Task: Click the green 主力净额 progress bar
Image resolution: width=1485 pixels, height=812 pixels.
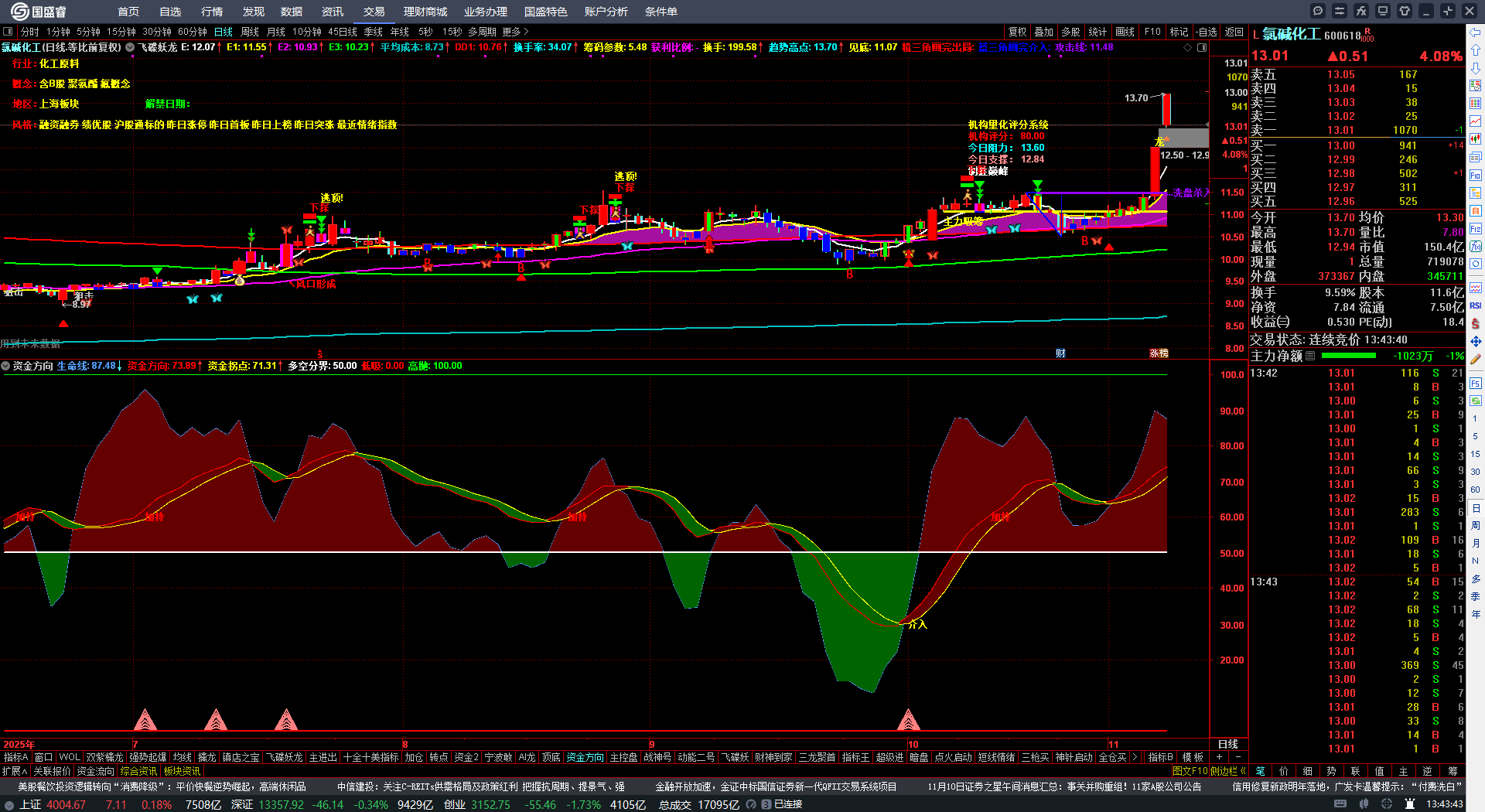Action: tap(1348, 356)
